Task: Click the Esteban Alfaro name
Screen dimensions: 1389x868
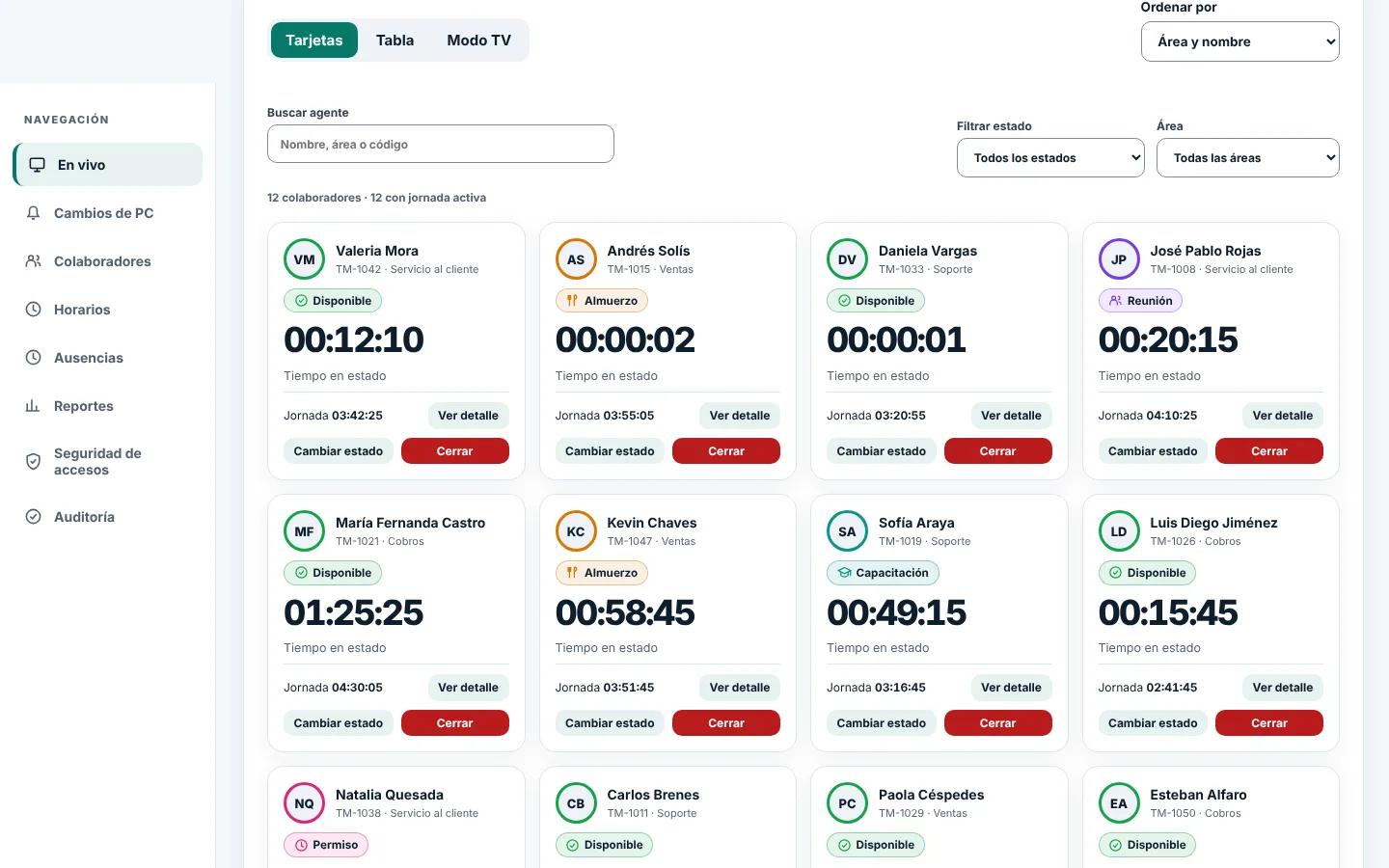Action: (1198, 795)
